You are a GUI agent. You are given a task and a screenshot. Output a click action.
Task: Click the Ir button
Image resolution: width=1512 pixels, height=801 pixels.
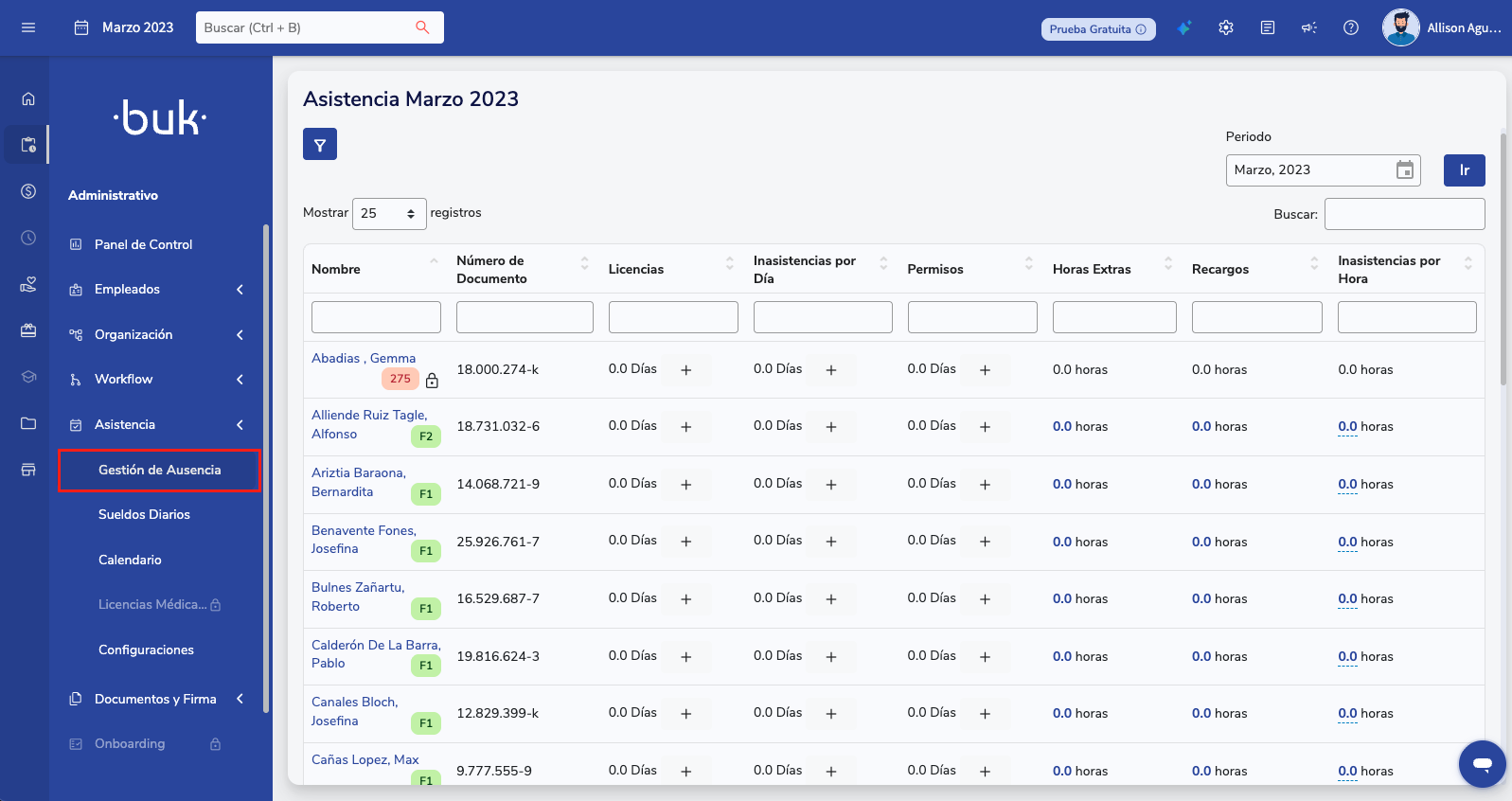(x=1464, y=170)
